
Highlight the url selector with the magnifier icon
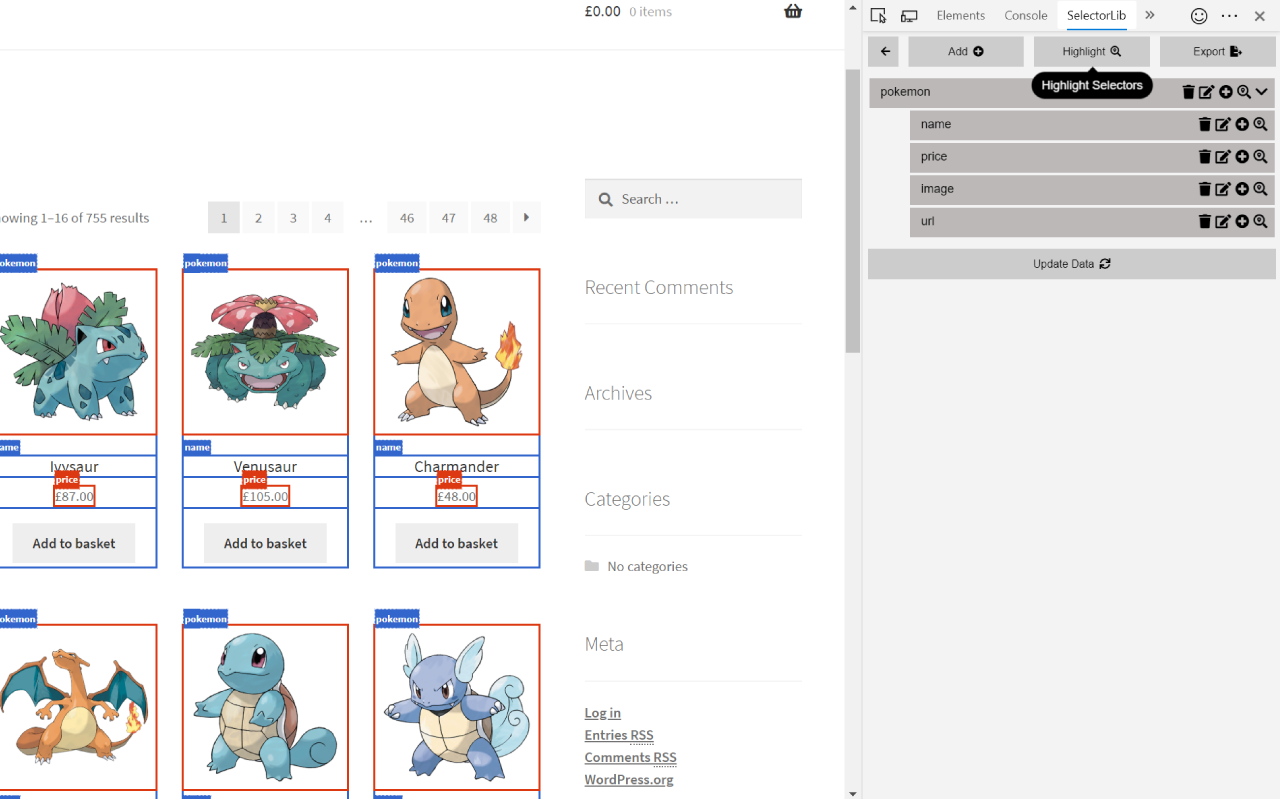(x=1260, y=221)
